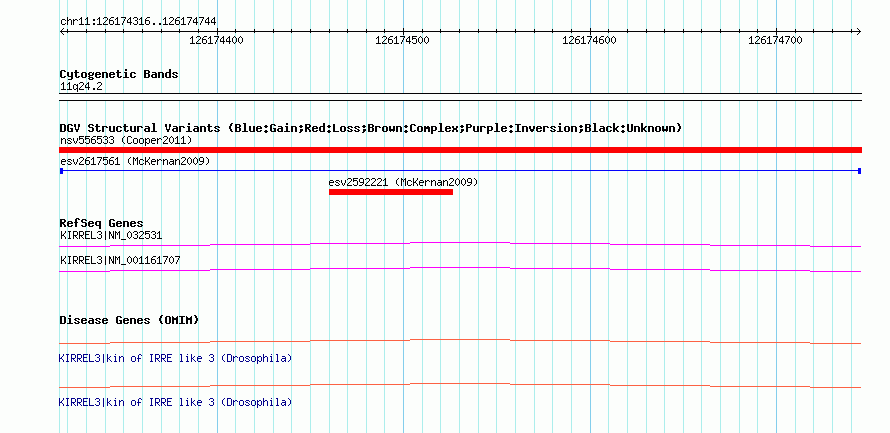The width and height of the screenshot is (890, 433).
Task: Open the KIRREL3|NM_032531 gene label
Action: tap(111, 235)
